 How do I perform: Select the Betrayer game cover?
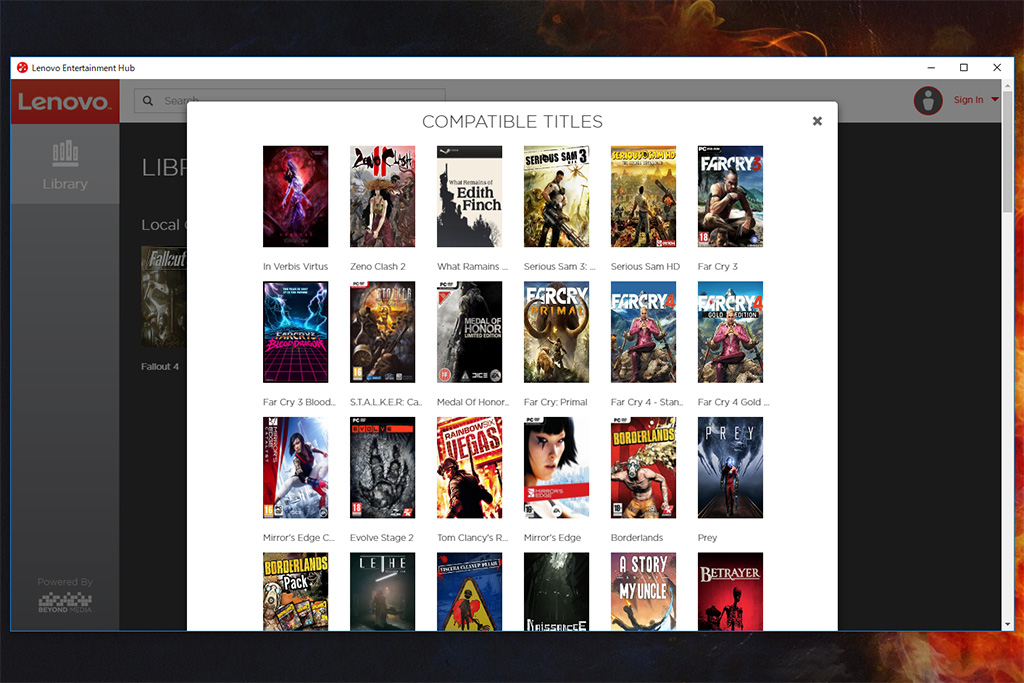point(729,592)
